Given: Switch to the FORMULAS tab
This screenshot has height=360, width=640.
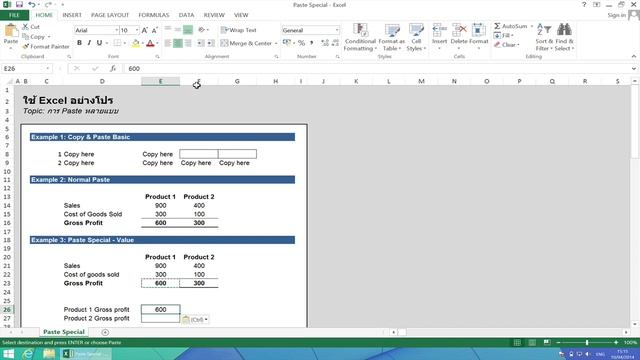Looking at the screenshot, I should (153, 15).
